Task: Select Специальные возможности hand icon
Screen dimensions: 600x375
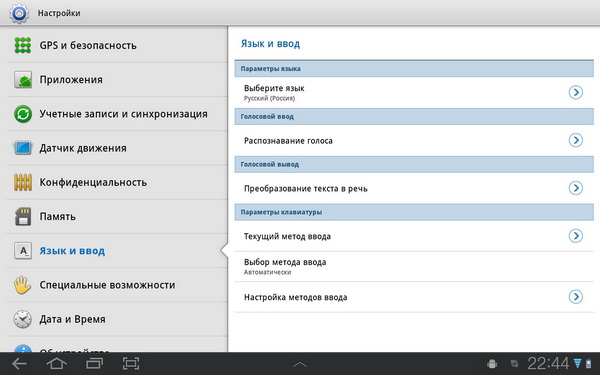Action: 23,285
